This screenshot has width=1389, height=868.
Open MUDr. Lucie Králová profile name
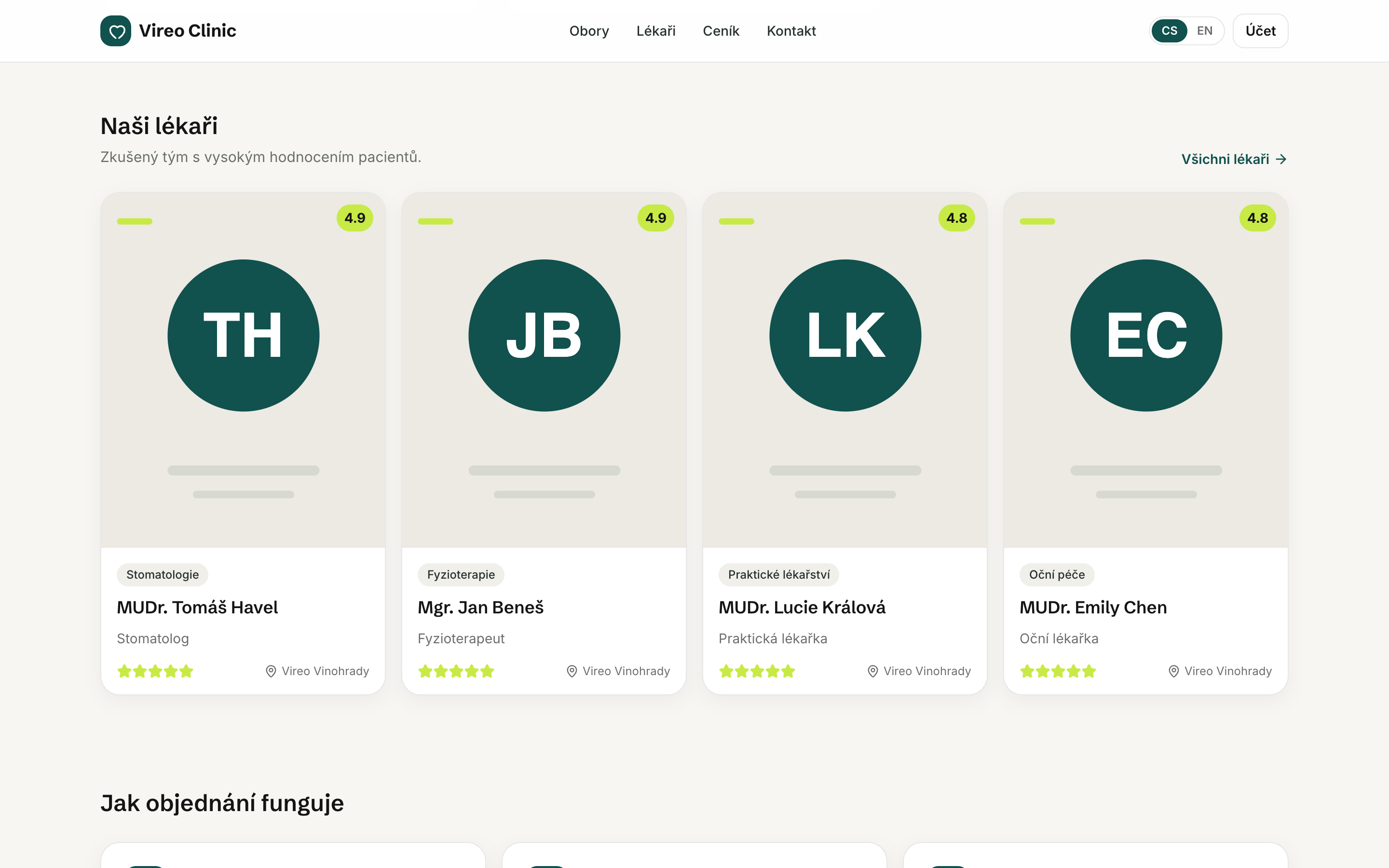click(x=802, y=608)
